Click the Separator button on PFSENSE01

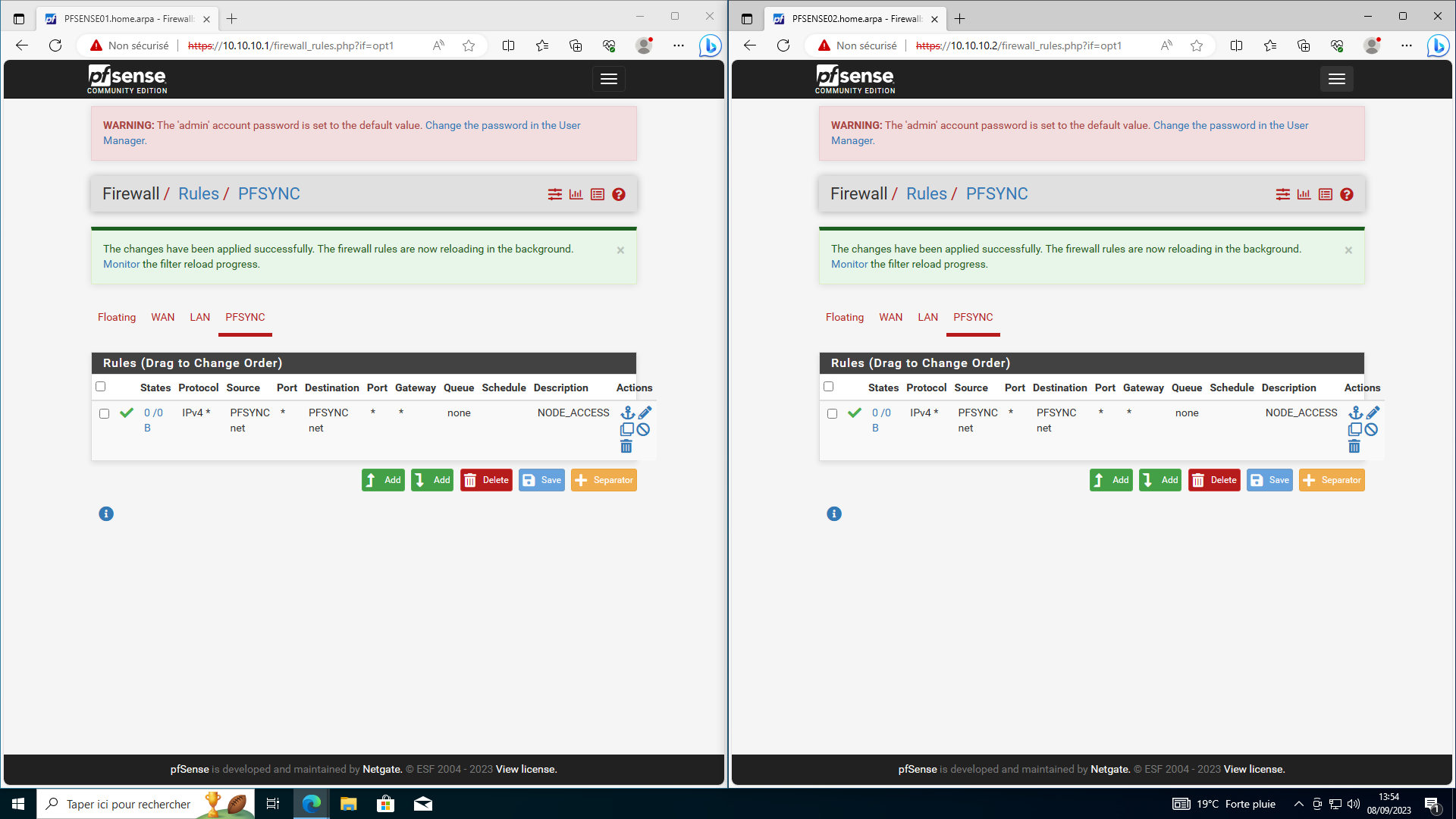(604, 480)
